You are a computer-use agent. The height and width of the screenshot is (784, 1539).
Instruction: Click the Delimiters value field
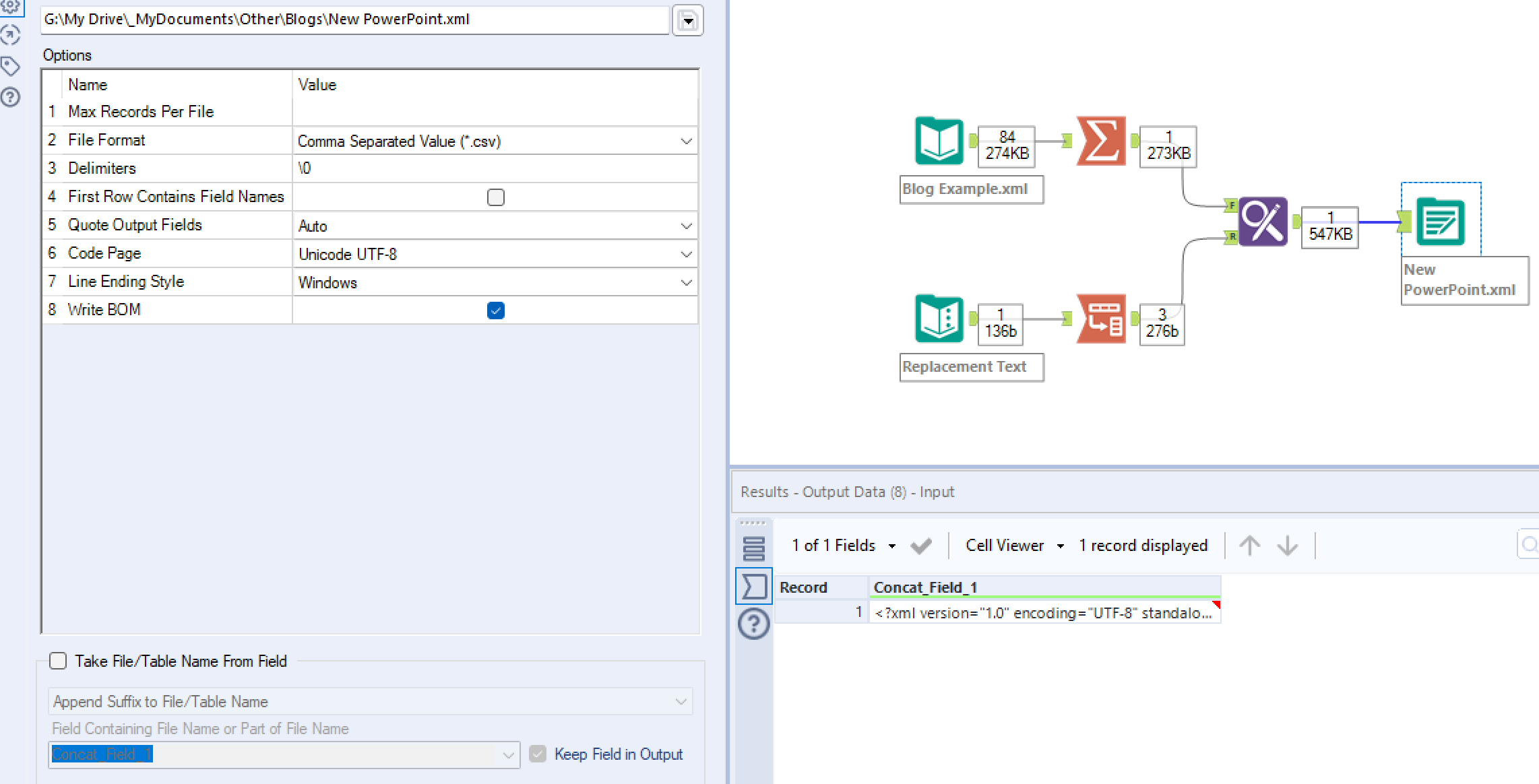[495, 168]
